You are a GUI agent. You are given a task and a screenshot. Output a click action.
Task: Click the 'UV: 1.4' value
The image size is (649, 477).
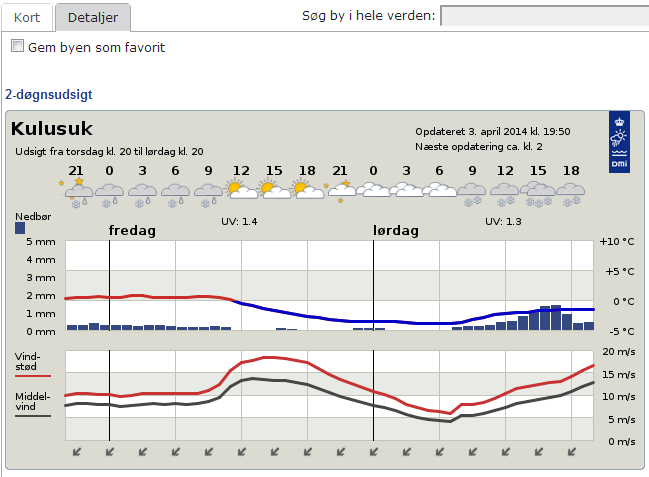tap(239, 222)
